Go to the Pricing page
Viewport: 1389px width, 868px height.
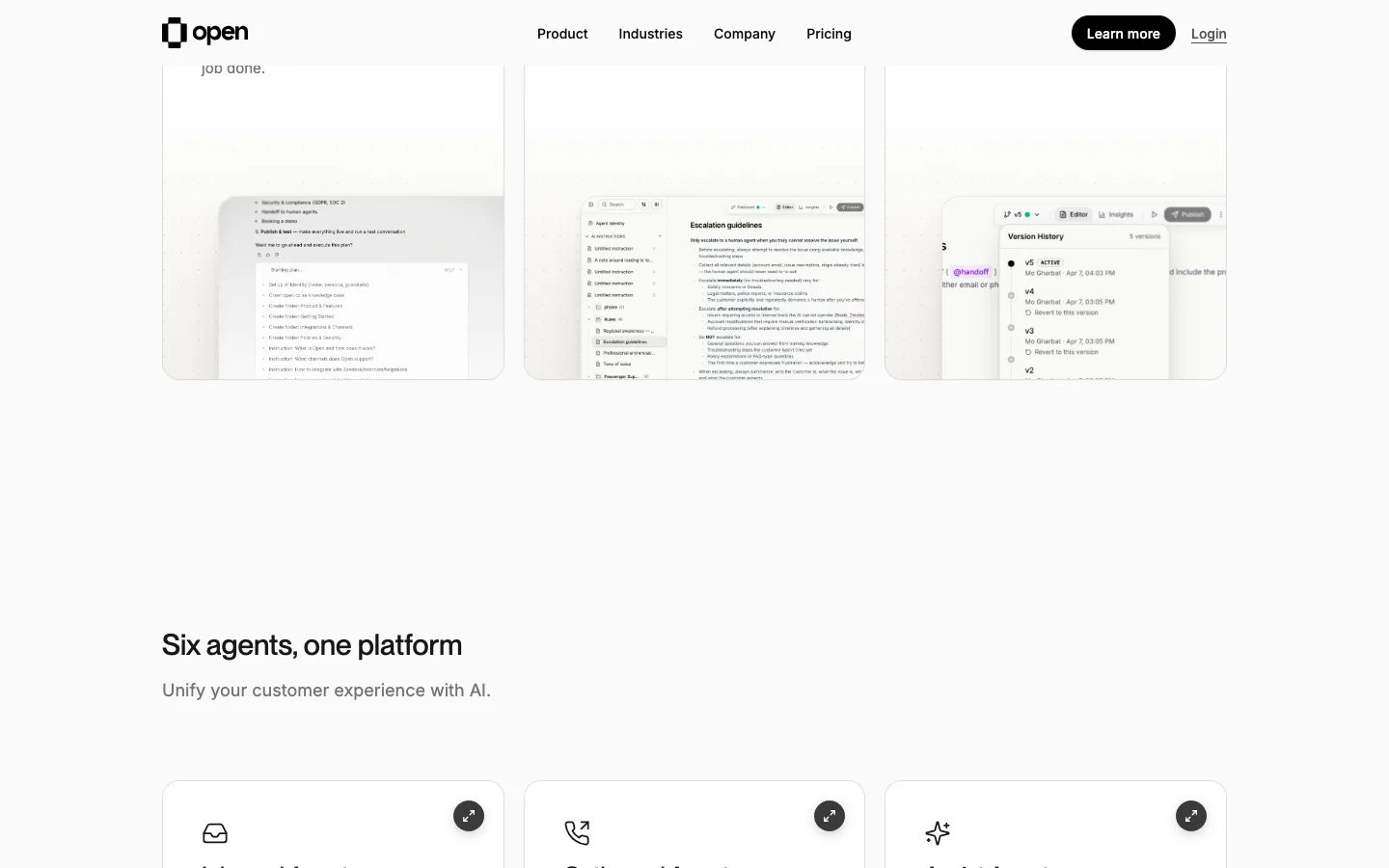[x=829, y=34]
